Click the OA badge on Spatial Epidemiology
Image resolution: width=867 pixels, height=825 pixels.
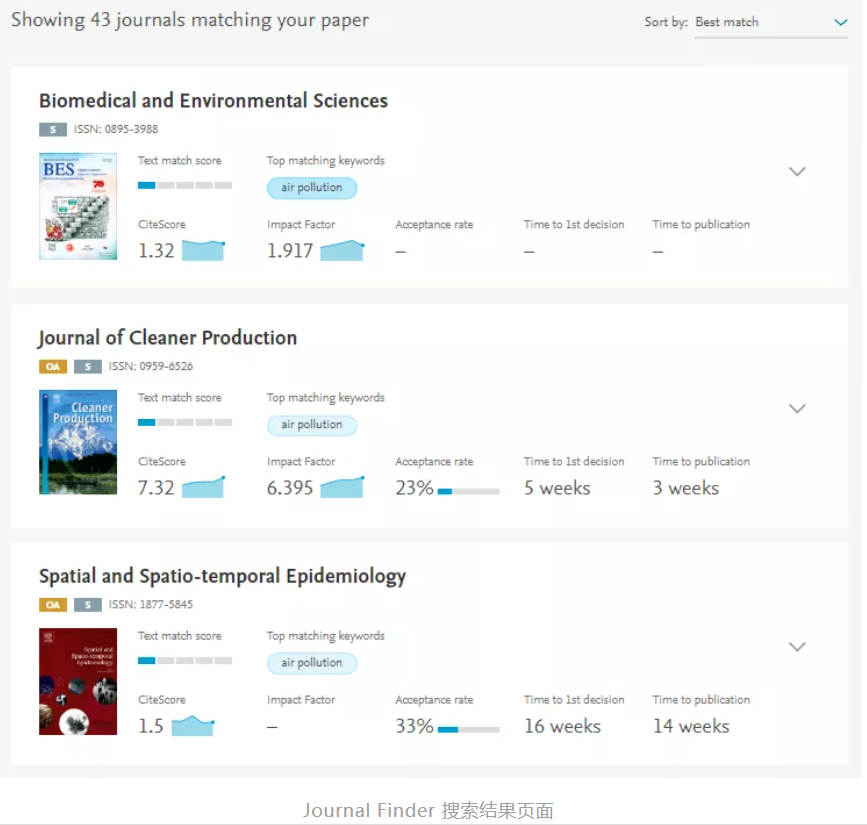[53, 605]
